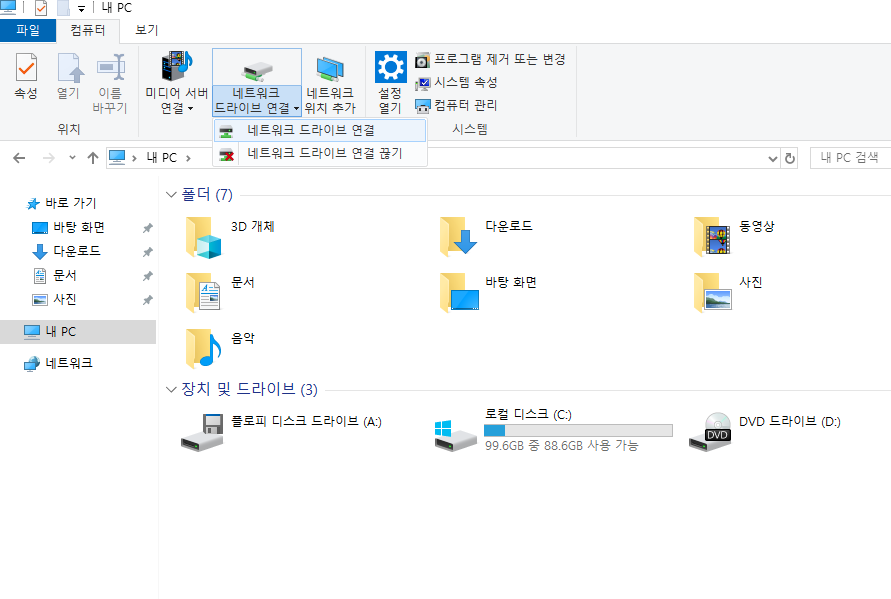Image resolution: width=891 pixels, height=599 pixels.
Task: Select the 3D 개체 folder icon
Action: [x=203, y=238]
